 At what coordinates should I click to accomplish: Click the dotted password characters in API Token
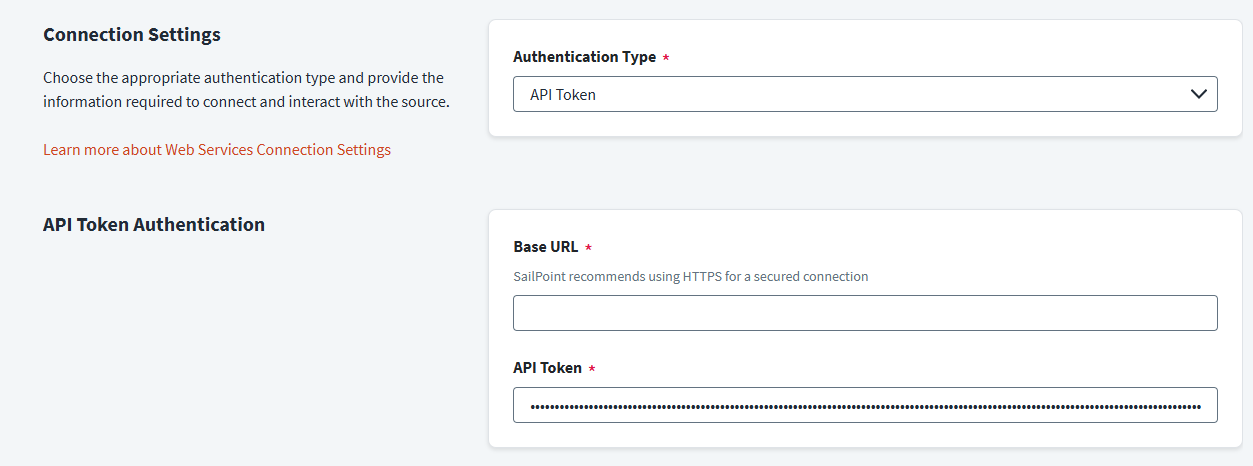(865, 407)
